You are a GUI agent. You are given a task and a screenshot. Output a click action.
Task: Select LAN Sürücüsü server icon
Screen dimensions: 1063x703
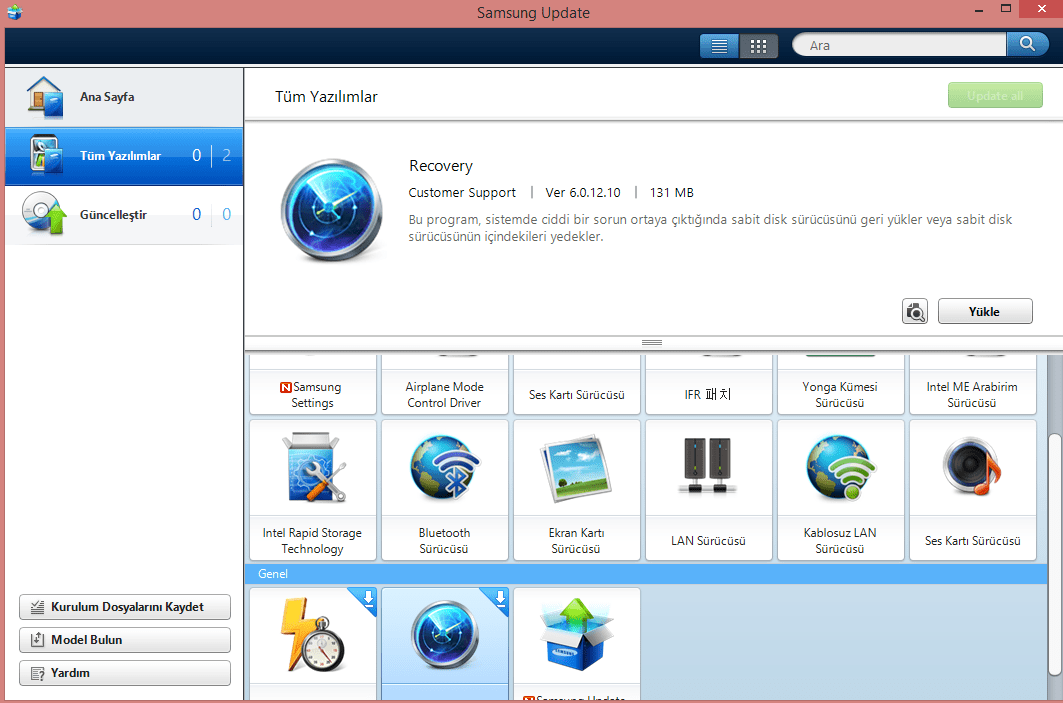click(708, 465)
